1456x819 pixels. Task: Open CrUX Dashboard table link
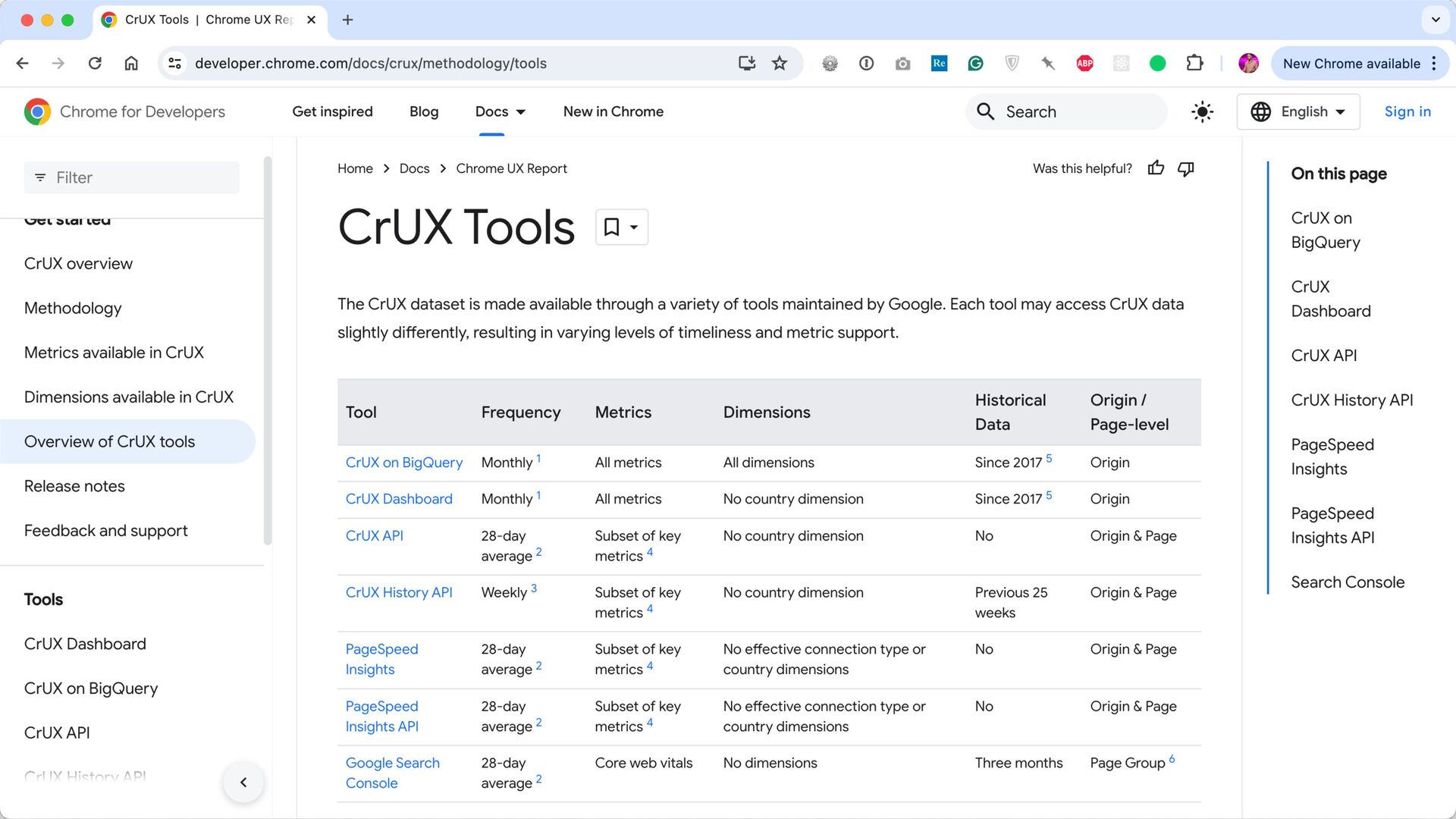pyautogui.click(x=399, y=499)
